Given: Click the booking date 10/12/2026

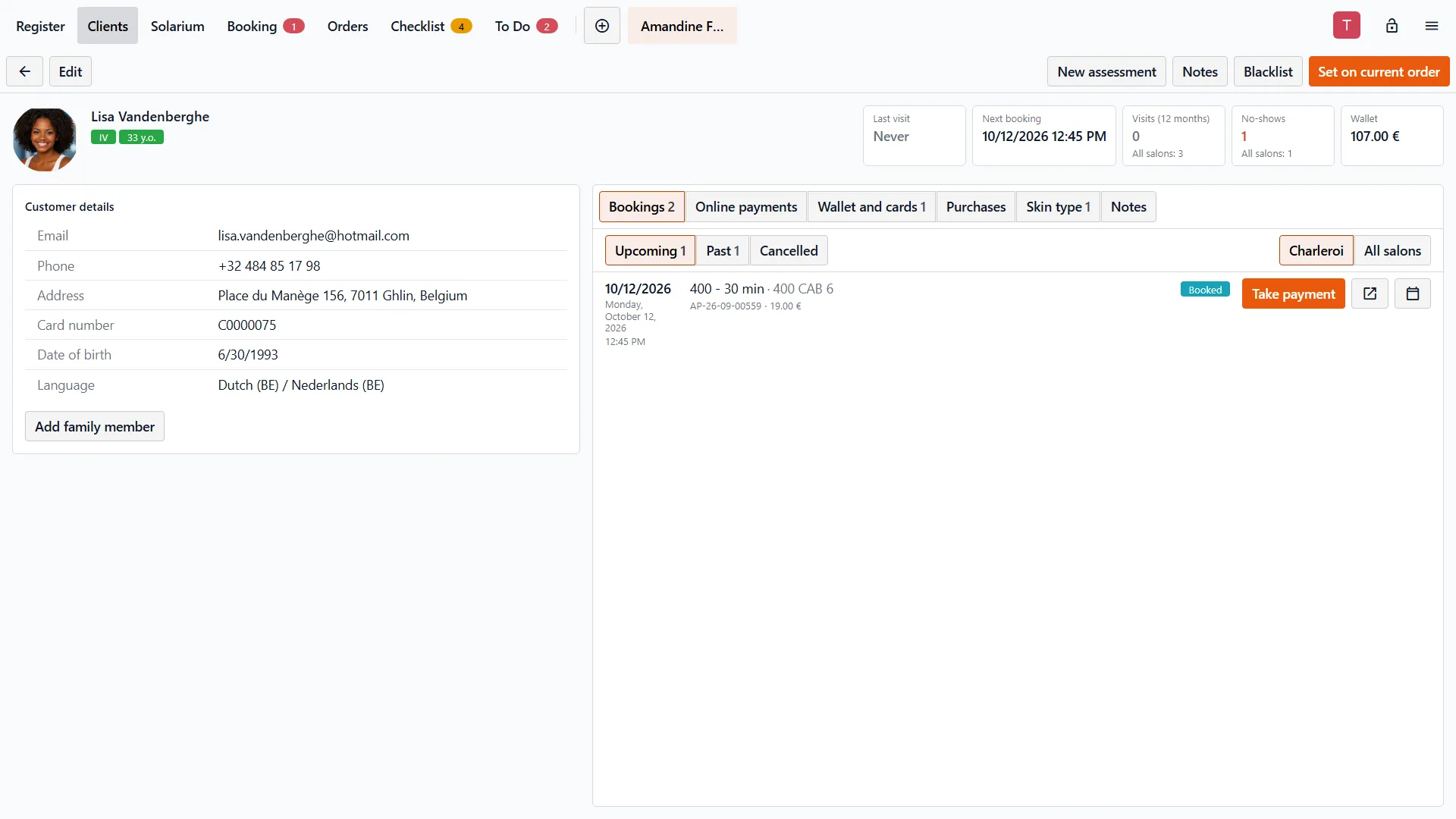Looking at the screenshot, I should point(638,289).
